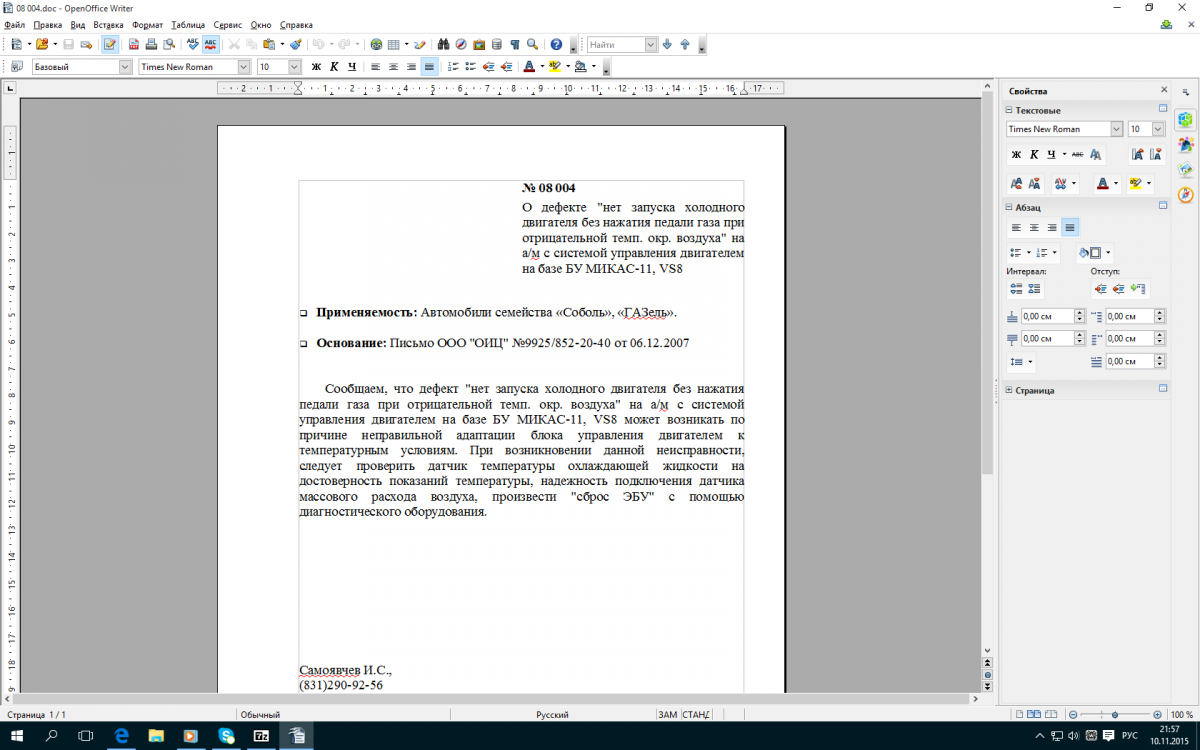Click the Export as PDF toolbar icon

133,44
